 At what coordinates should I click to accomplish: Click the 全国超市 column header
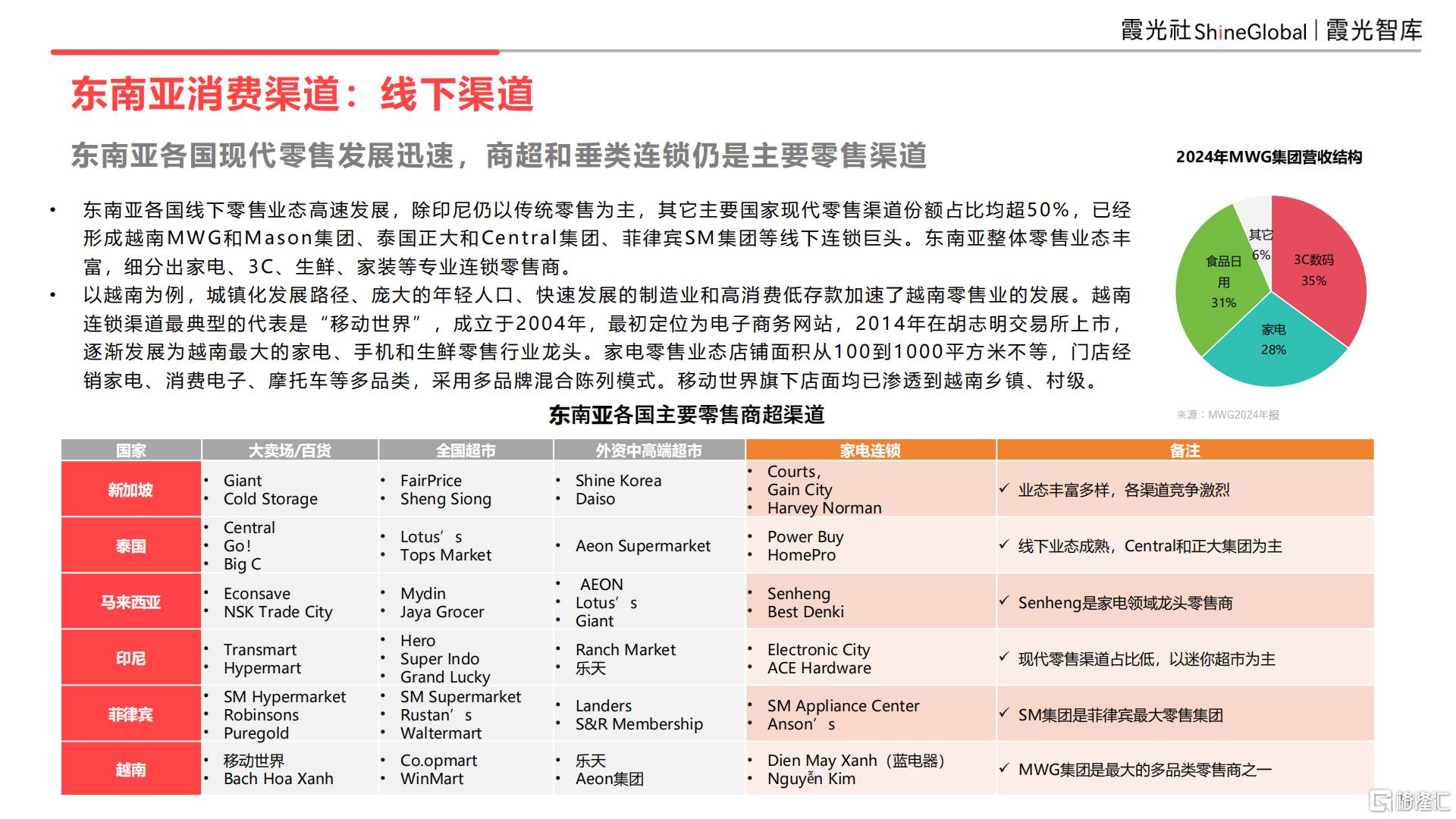pyautogui.click(x=465, y=449)
